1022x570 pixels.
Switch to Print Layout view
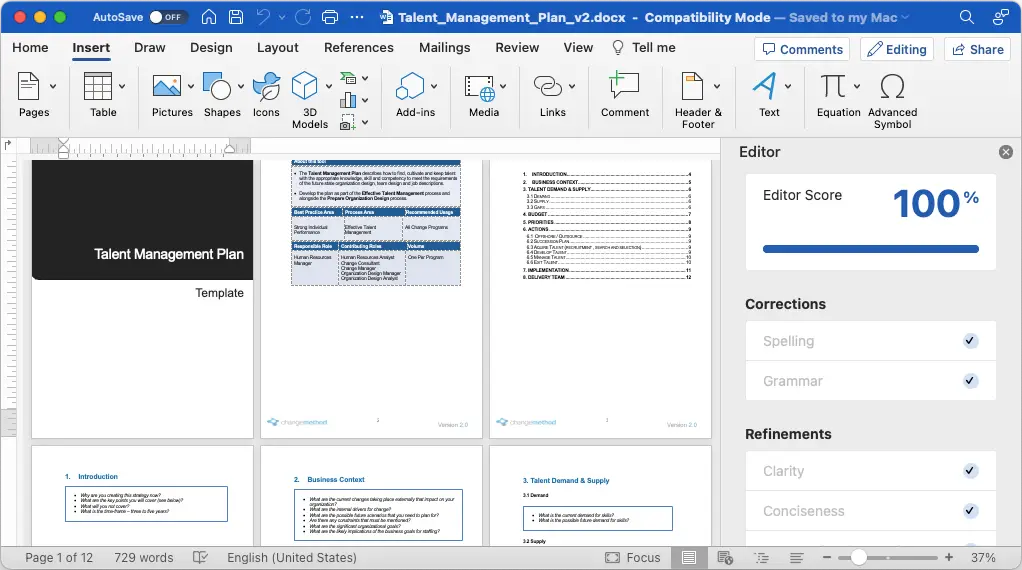pyautogui.click(x=689, y=558)
